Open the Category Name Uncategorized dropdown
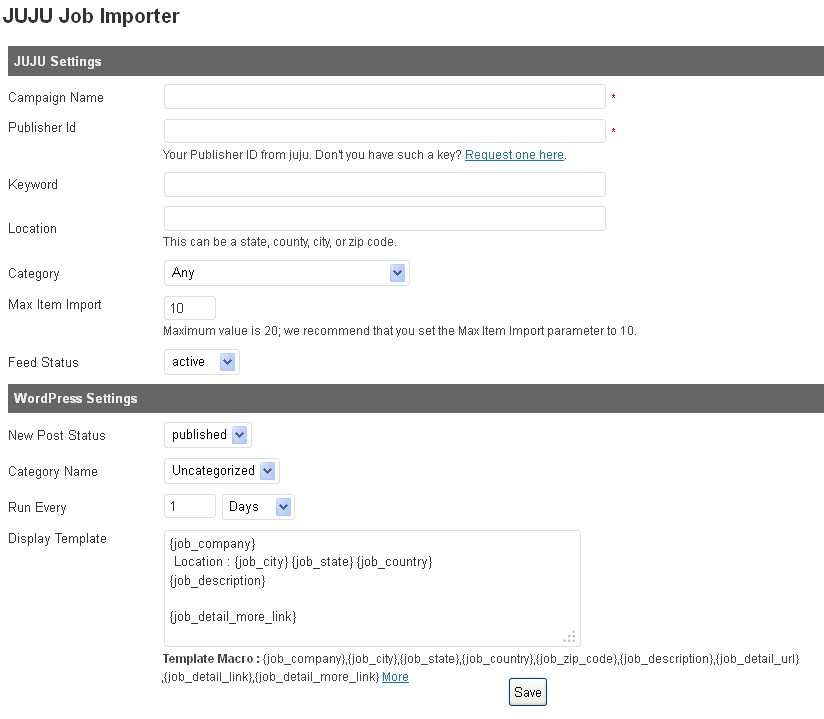Image resolution: width=824 pixels, height=719 pixels. pyautogui.click(x=221, y=471)
